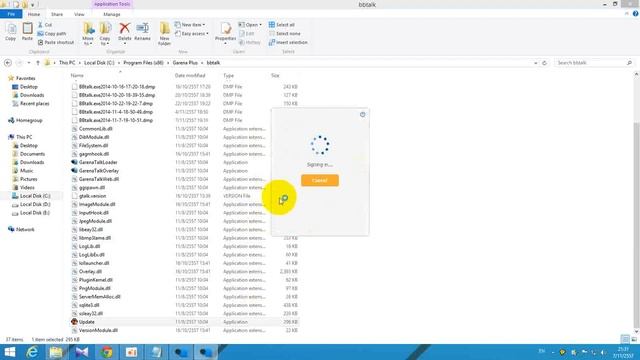This screenshot has width=640, height=360.
Task: Click the small icon atop sign-in dialog
Action: (x=362, y=115)
